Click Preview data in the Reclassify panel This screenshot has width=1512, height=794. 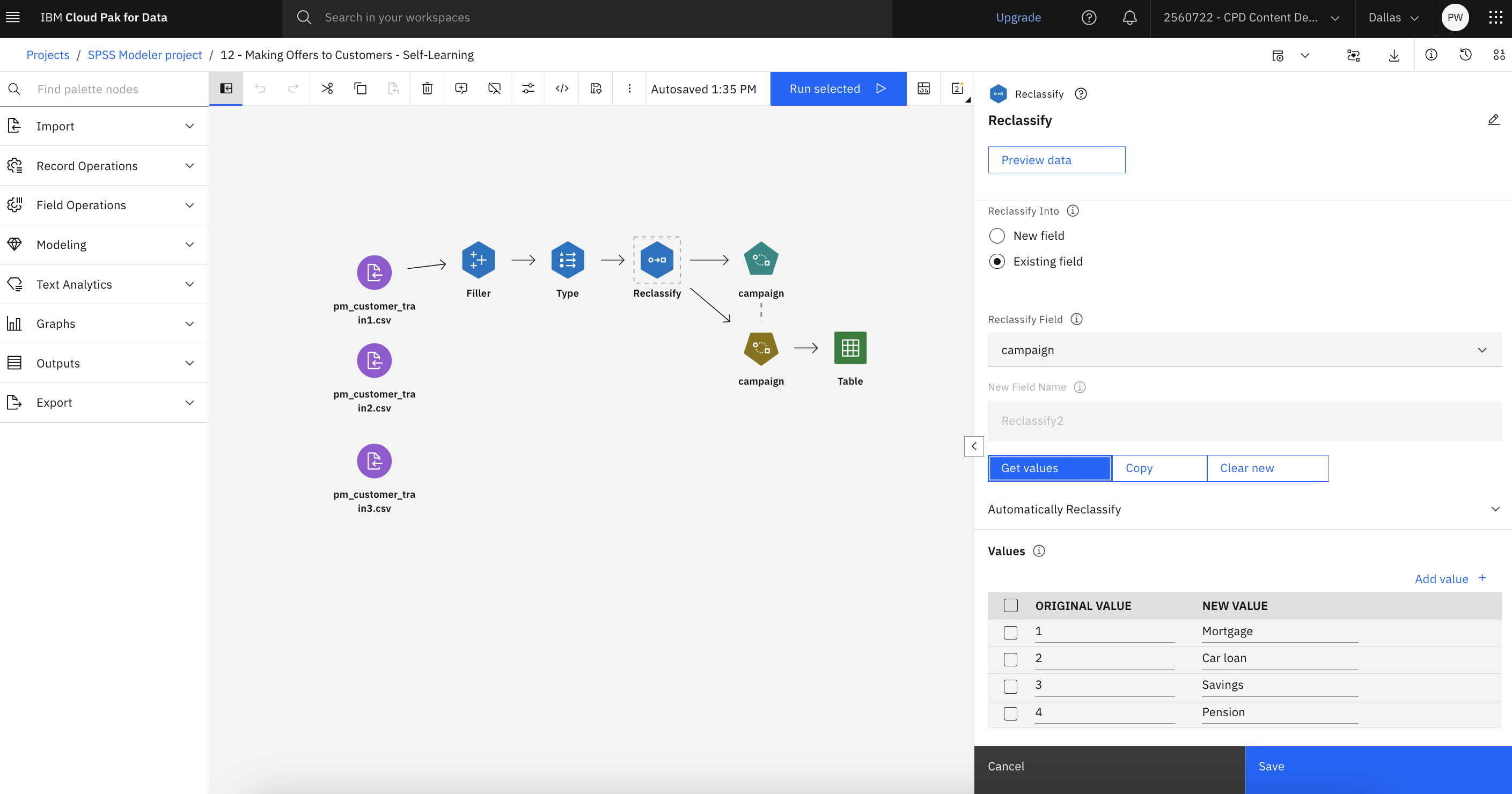coord(1056,160)
